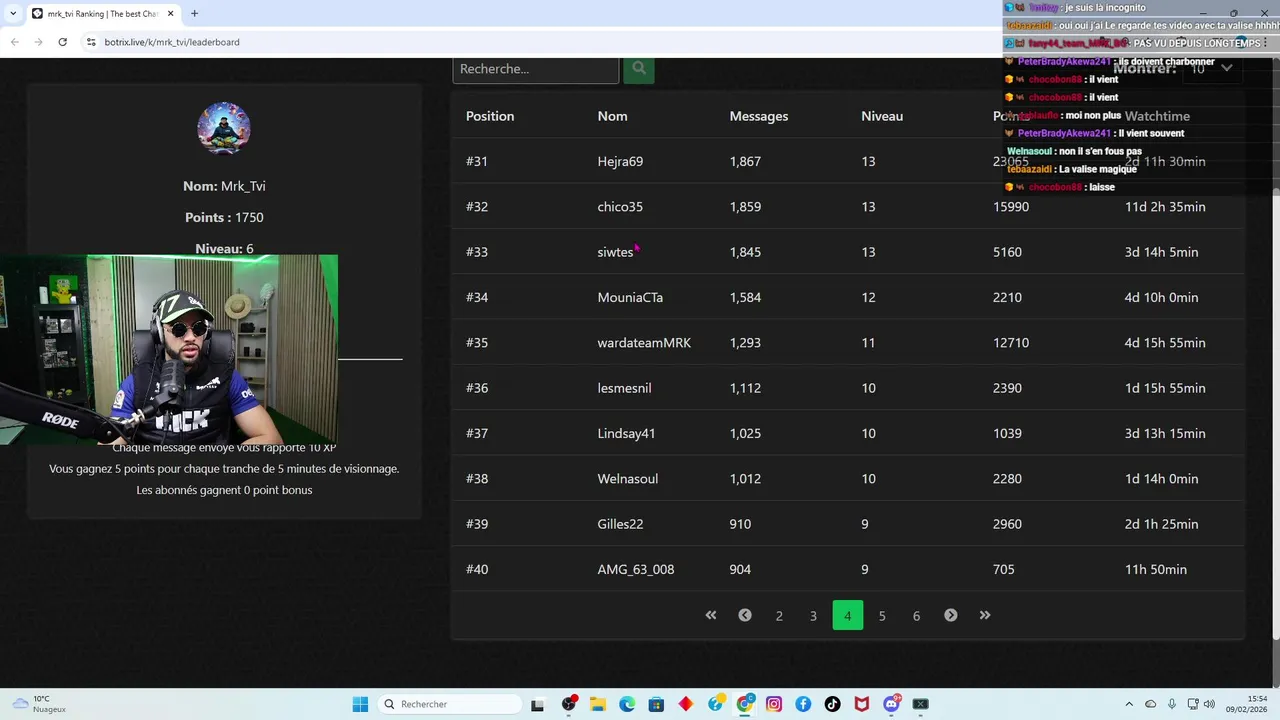Open Microsoft Store from the taskbar
1280x720 pixels.
pos(656,704)
